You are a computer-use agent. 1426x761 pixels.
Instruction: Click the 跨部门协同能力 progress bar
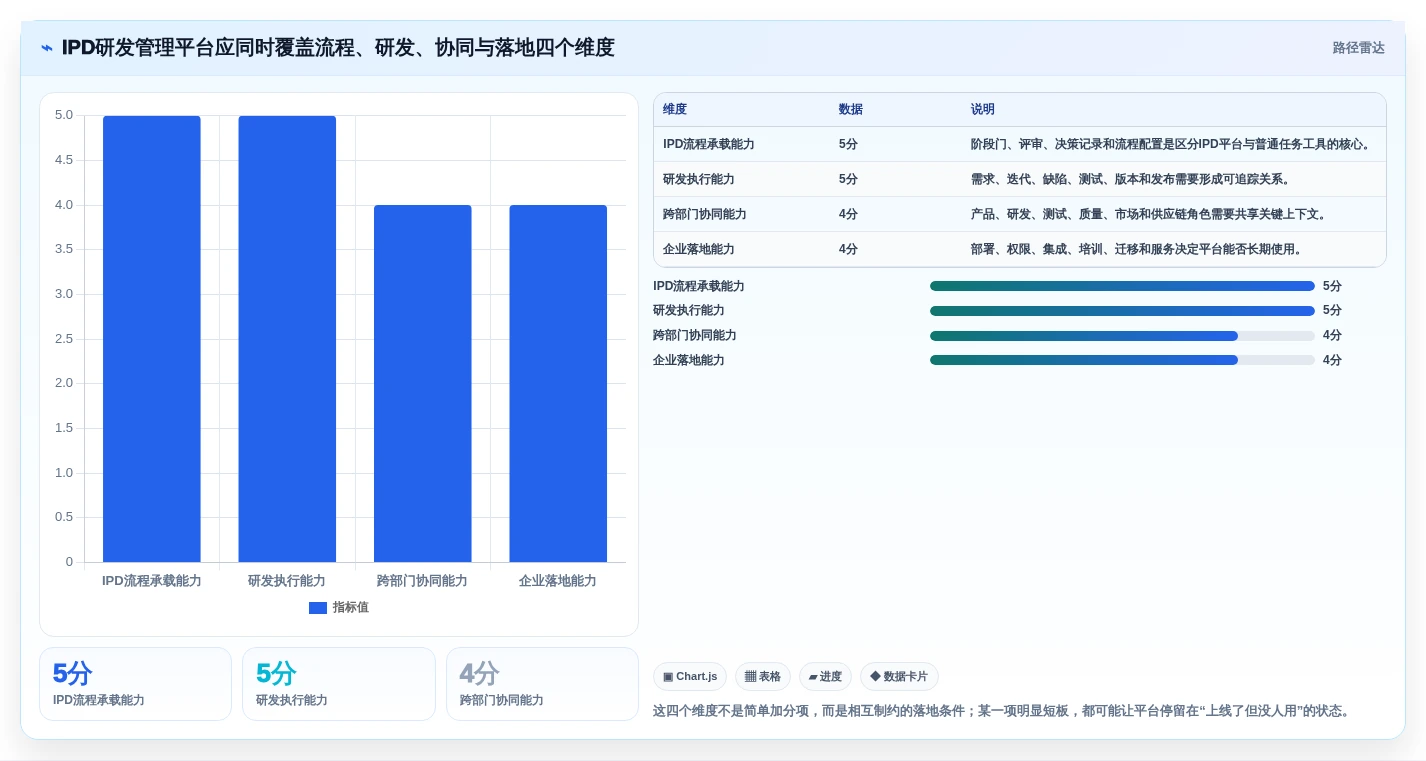click(x=1122, y=336)
